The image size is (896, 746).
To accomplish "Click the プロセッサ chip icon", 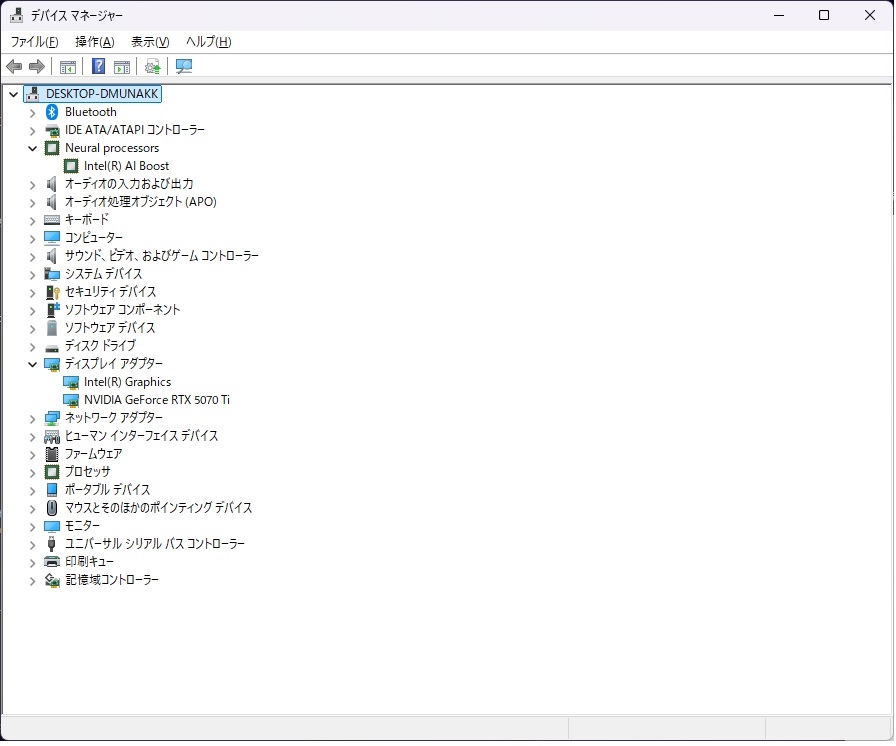I will tap(52, 472).
